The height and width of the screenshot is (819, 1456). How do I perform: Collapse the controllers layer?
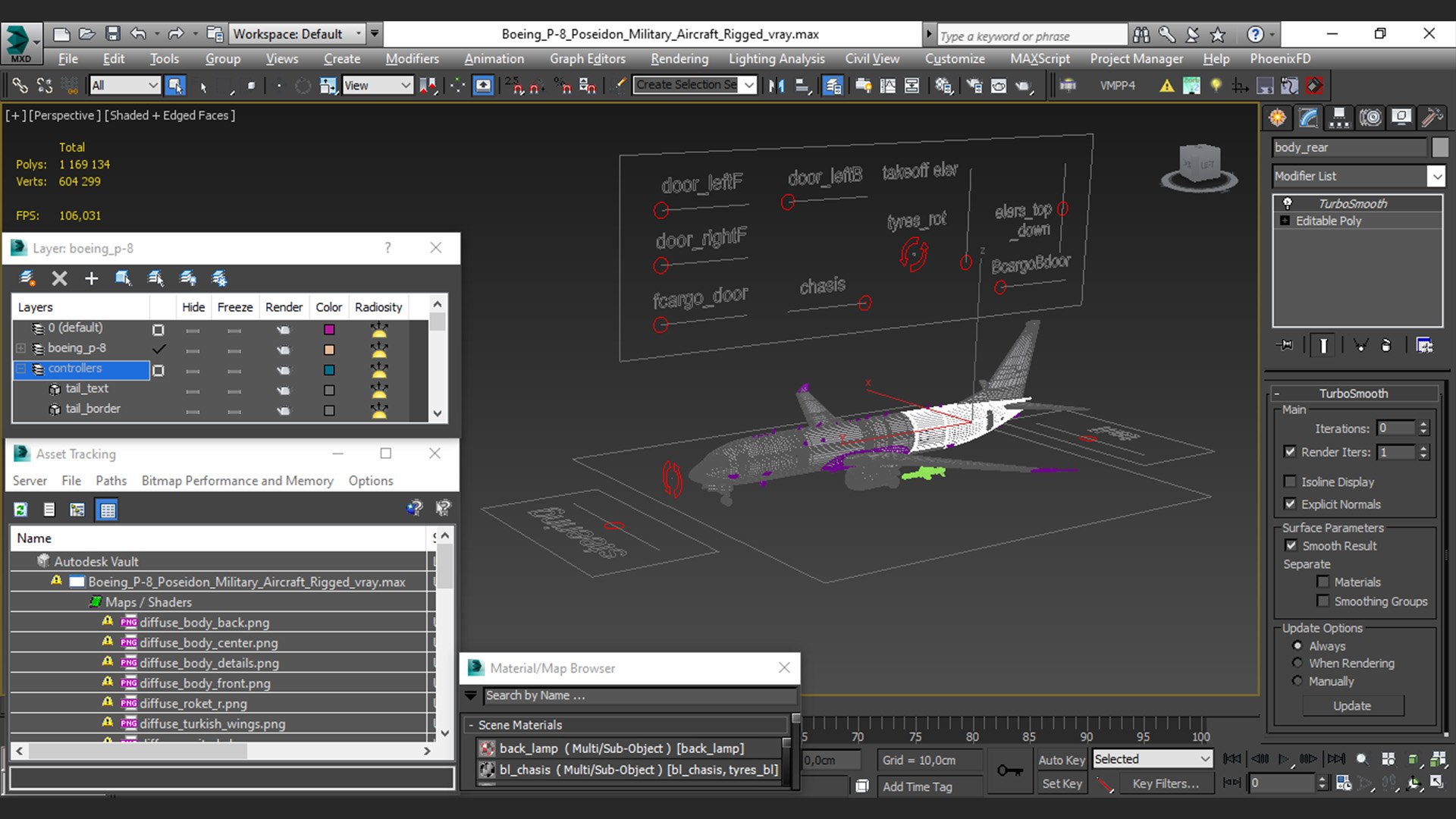pyautogui.click(x=21, y=369)
